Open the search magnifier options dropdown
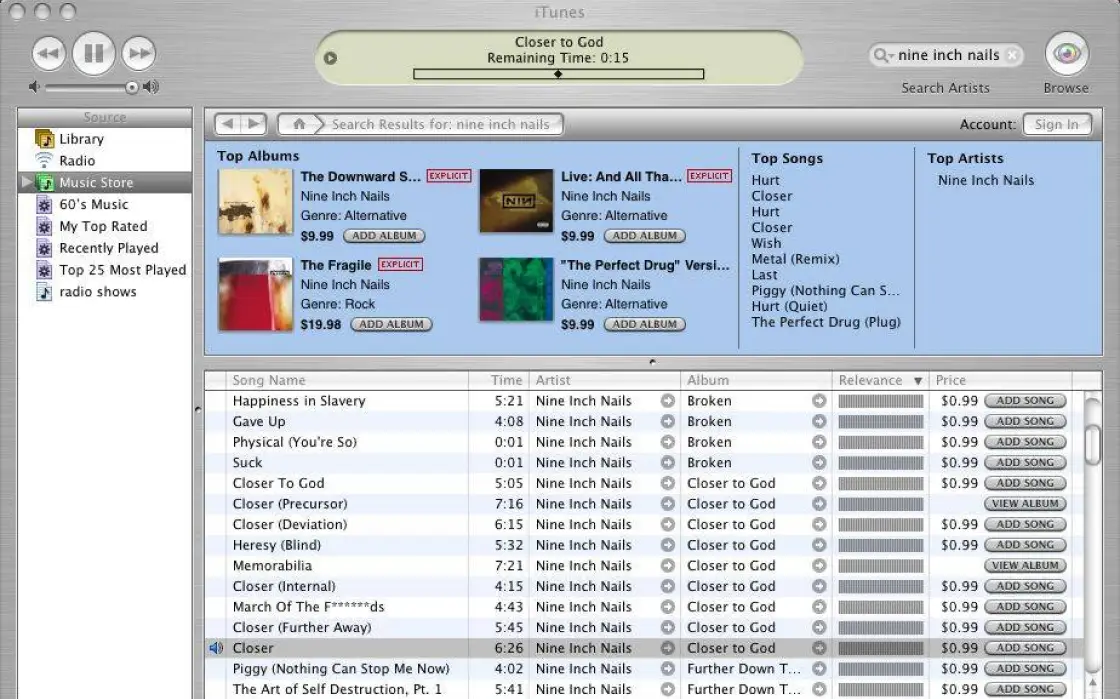The width and height of the screenshot is (1120, 699). [x=884, y=55]
